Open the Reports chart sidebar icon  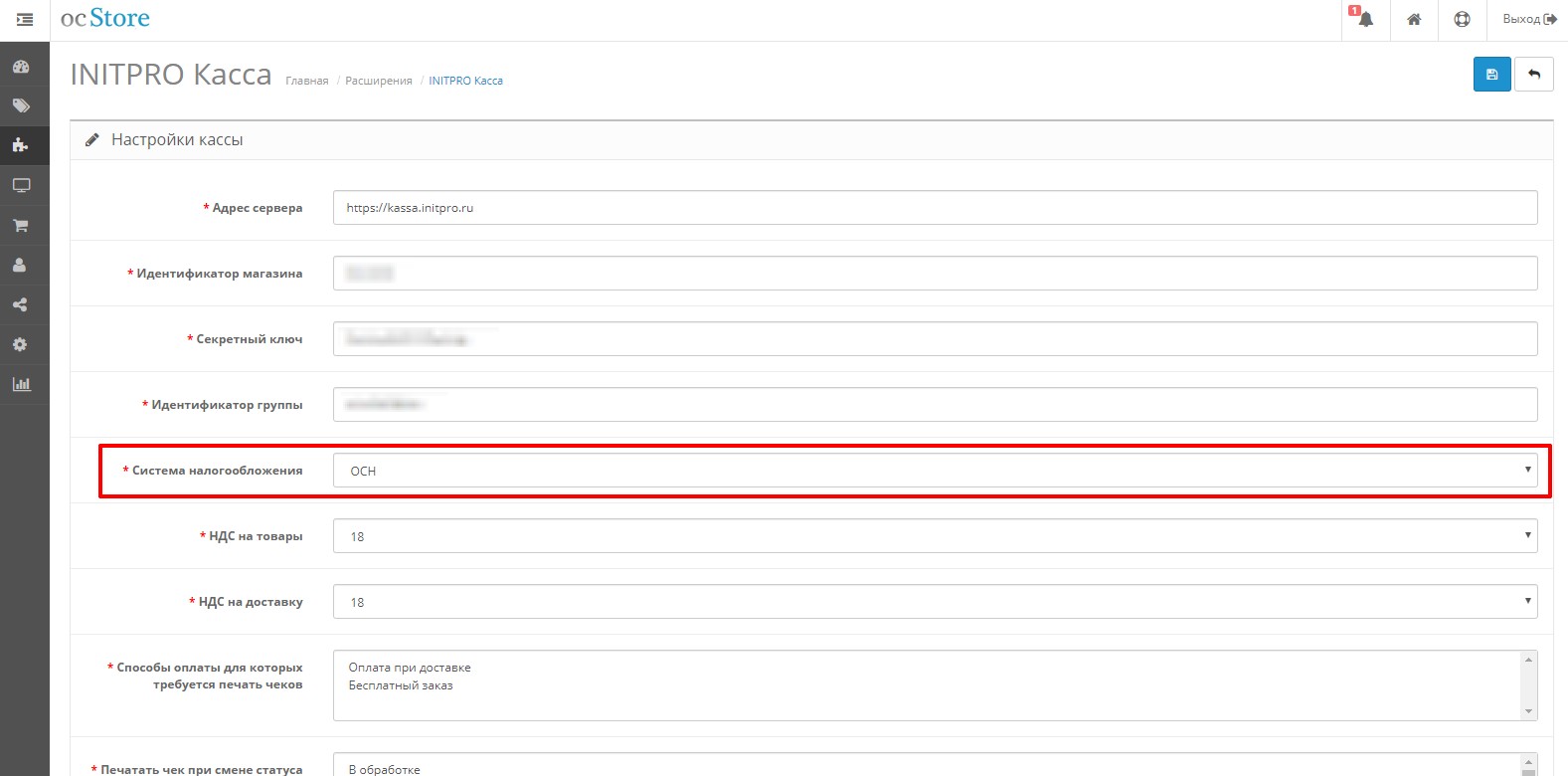point(21,384)
